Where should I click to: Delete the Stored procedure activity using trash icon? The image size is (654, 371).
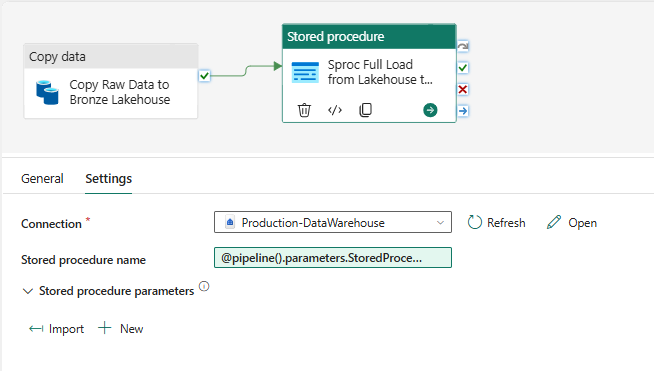pos(304,110)
